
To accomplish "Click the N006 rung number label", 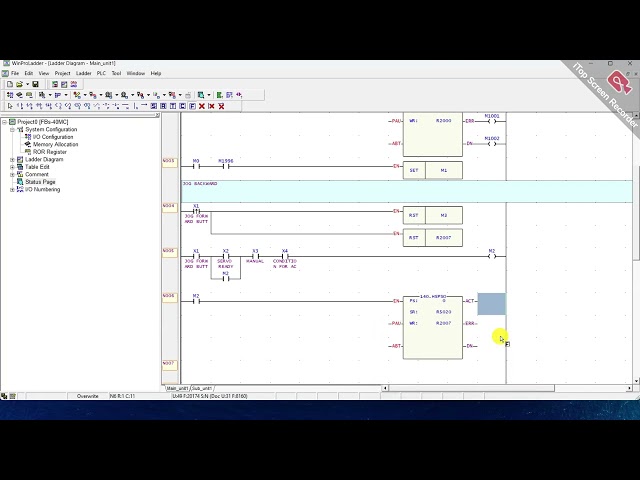I will [169, 298].
